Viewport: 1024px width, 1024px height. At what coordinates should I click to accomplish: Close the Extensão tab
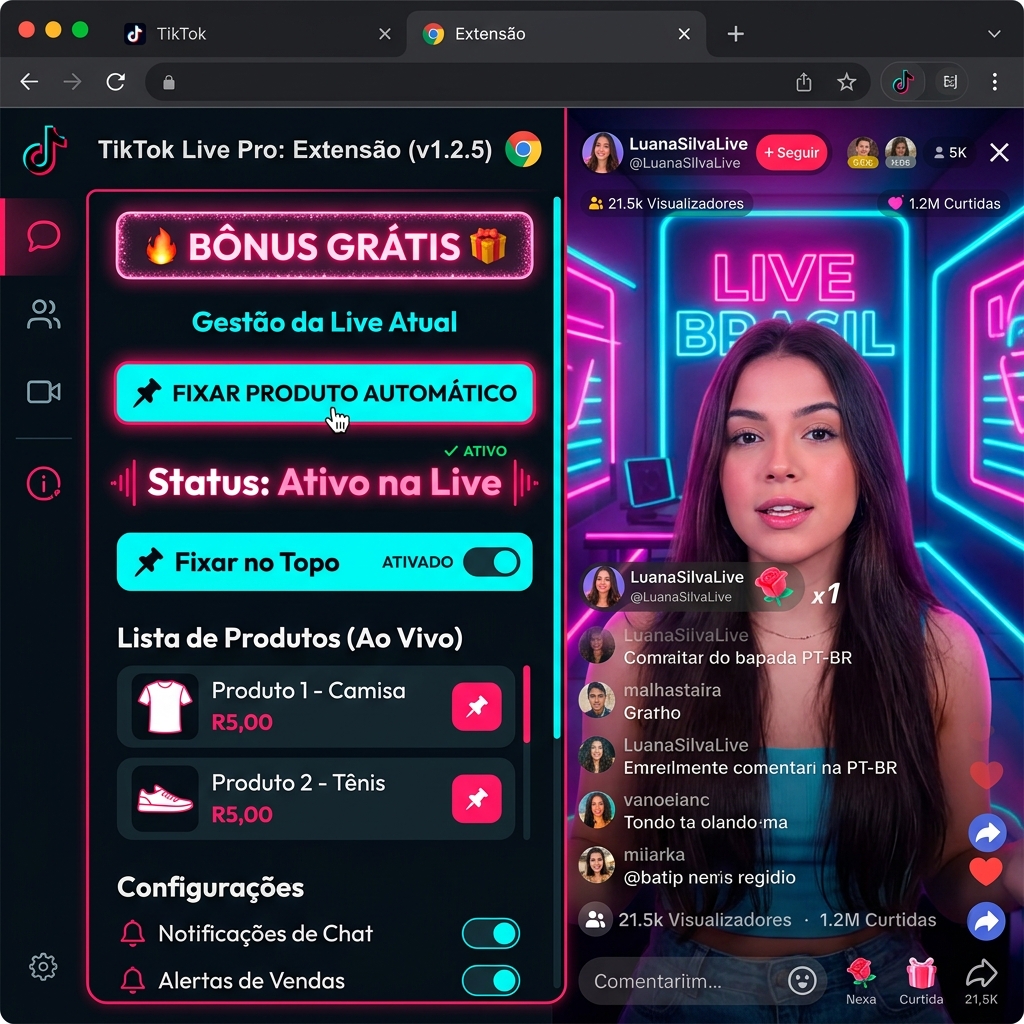pyautogui.click(x=684, y=34)
